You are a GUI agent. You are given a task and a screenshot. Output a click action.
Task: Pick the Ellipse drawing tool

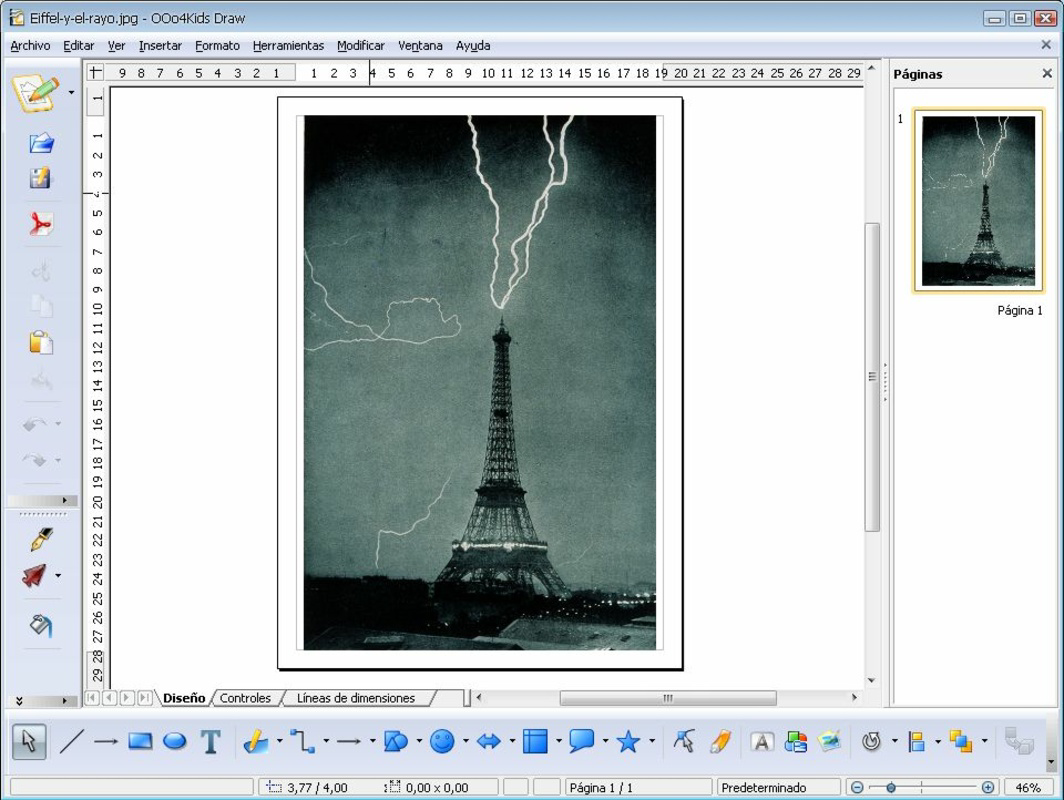(175, 742)
